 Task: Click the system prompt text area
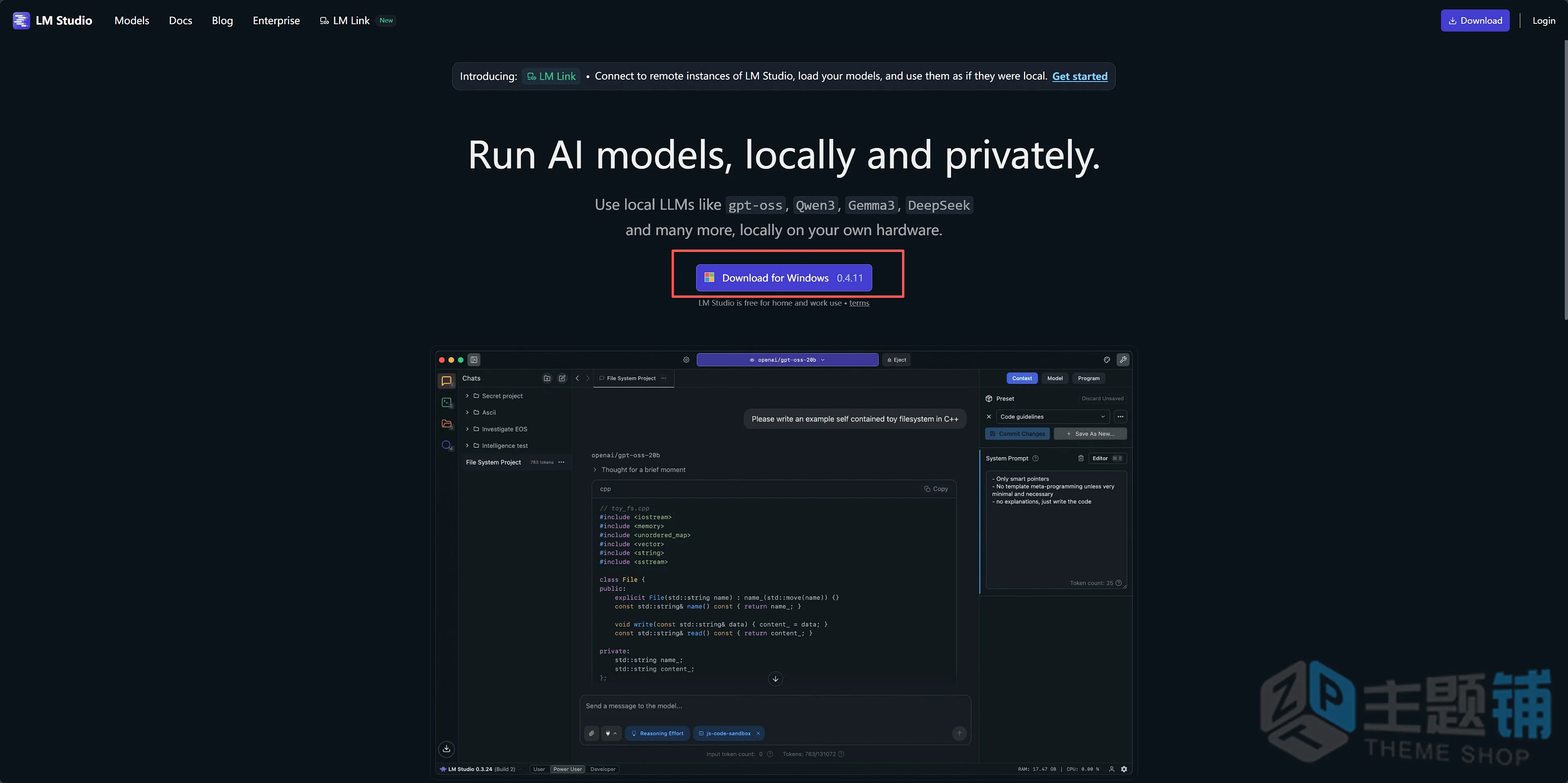click(x=1056, y=530)
